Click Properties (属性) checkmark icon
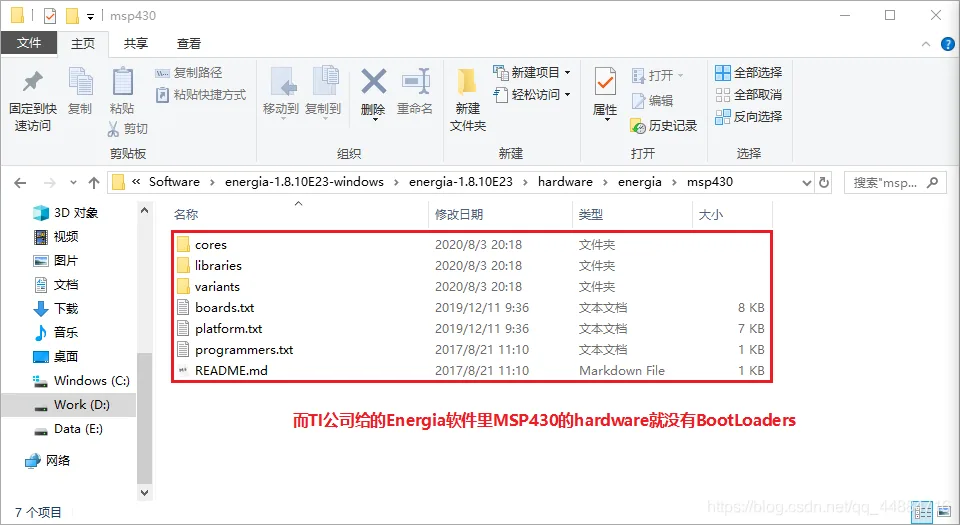Image resolution: width=960 pixels, height=525 pixels. click(x=605, y=81)
